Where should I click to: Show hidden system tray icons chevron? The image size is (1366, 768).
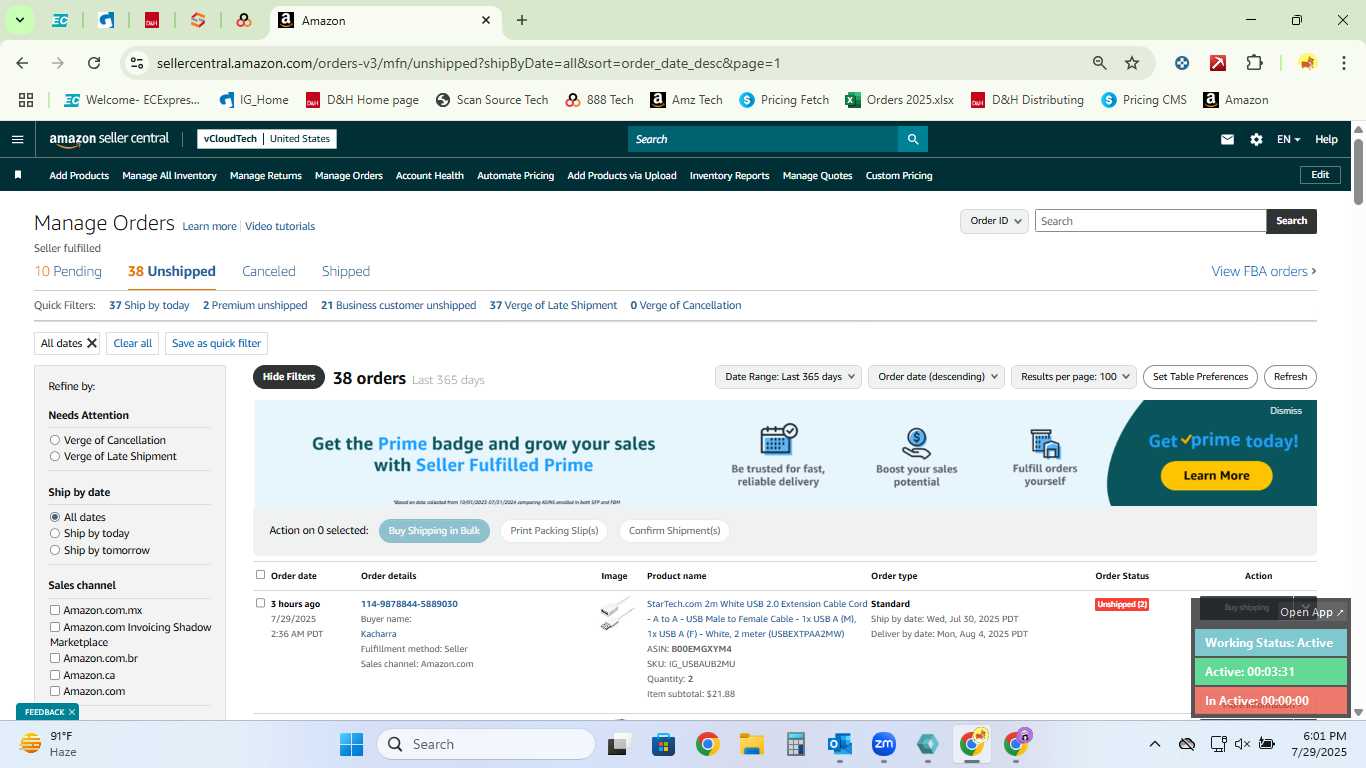point(1154,744)
